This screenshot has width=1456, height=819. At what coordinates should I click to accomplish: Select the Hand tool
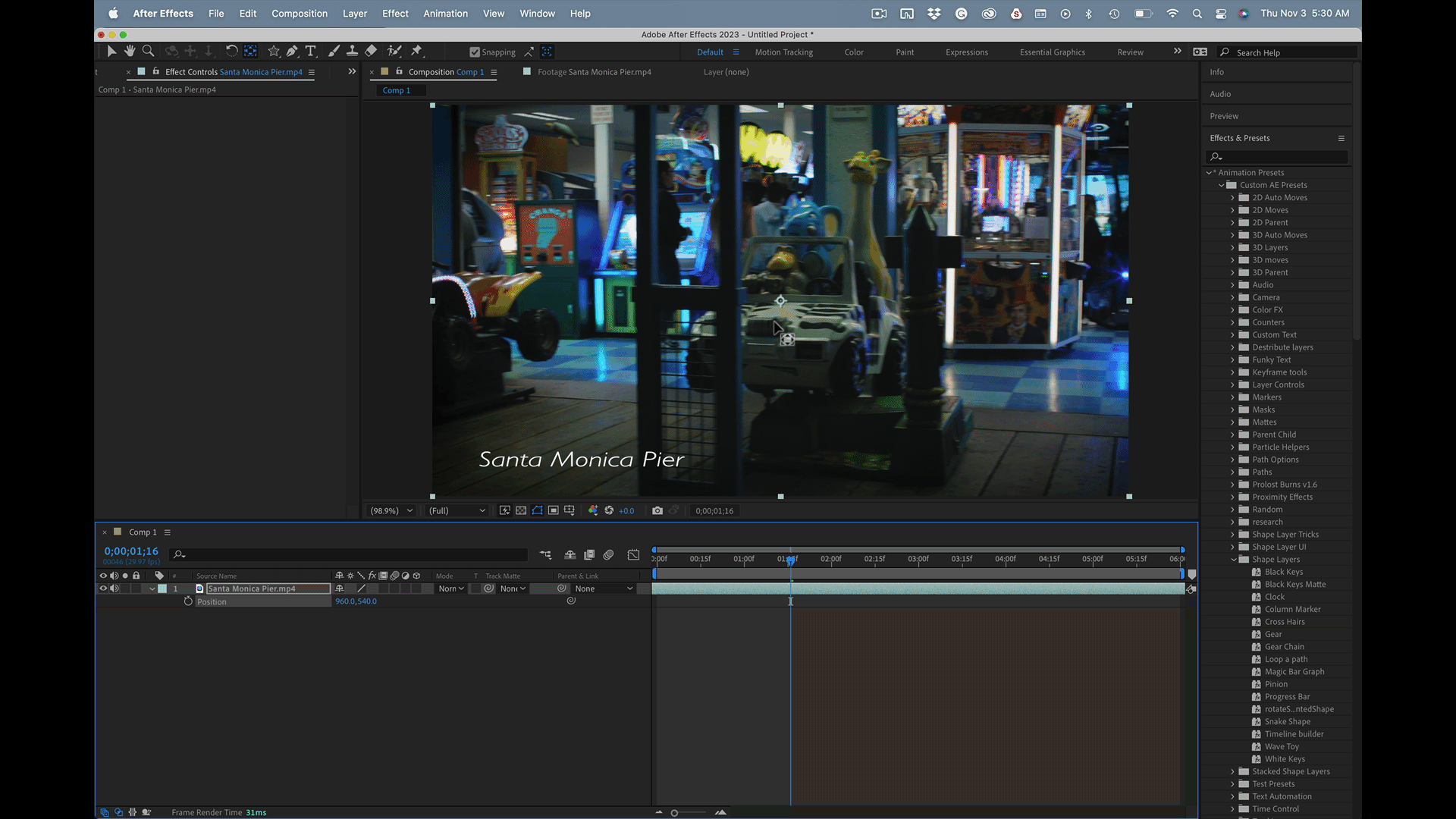click(x=130, y=51)
